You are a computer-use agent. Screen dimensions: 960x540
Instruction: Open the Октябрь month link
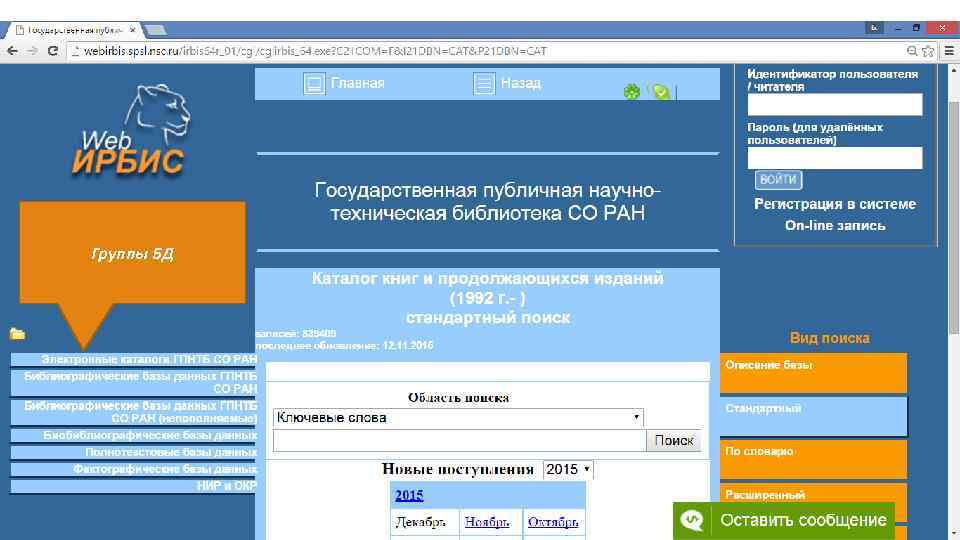(x=553, y=522)
